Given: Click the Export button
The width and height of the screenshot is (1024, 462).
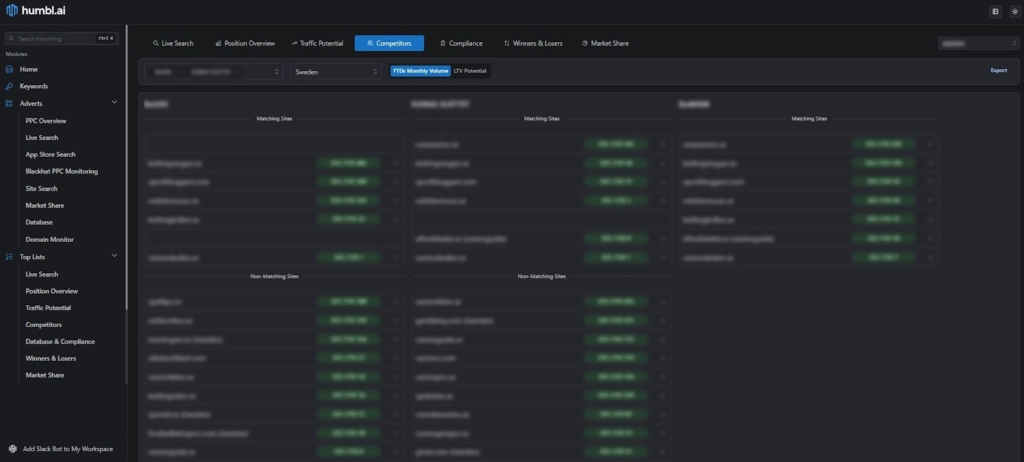Looking at the screenshot, I should 998,71.
